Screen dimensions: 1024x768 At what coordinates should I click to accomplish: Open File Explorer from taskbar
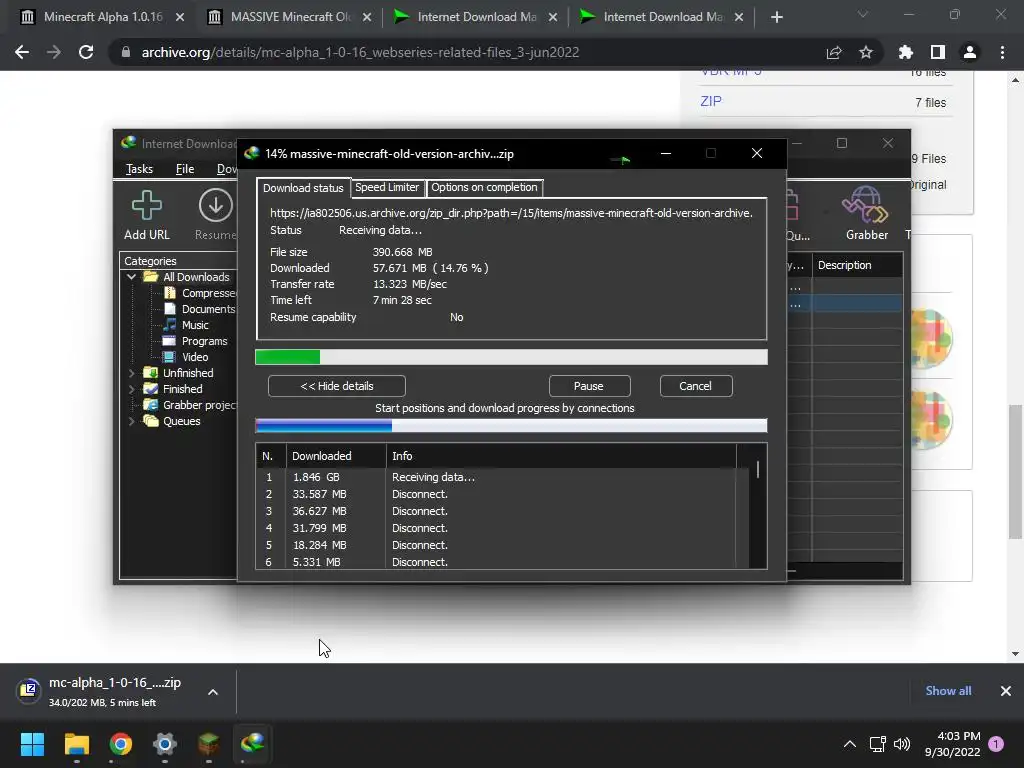[76, 744]
